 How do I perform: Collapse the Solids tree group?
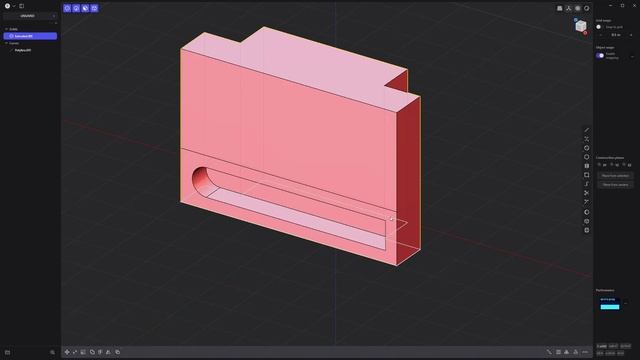(x=6, y=29)
